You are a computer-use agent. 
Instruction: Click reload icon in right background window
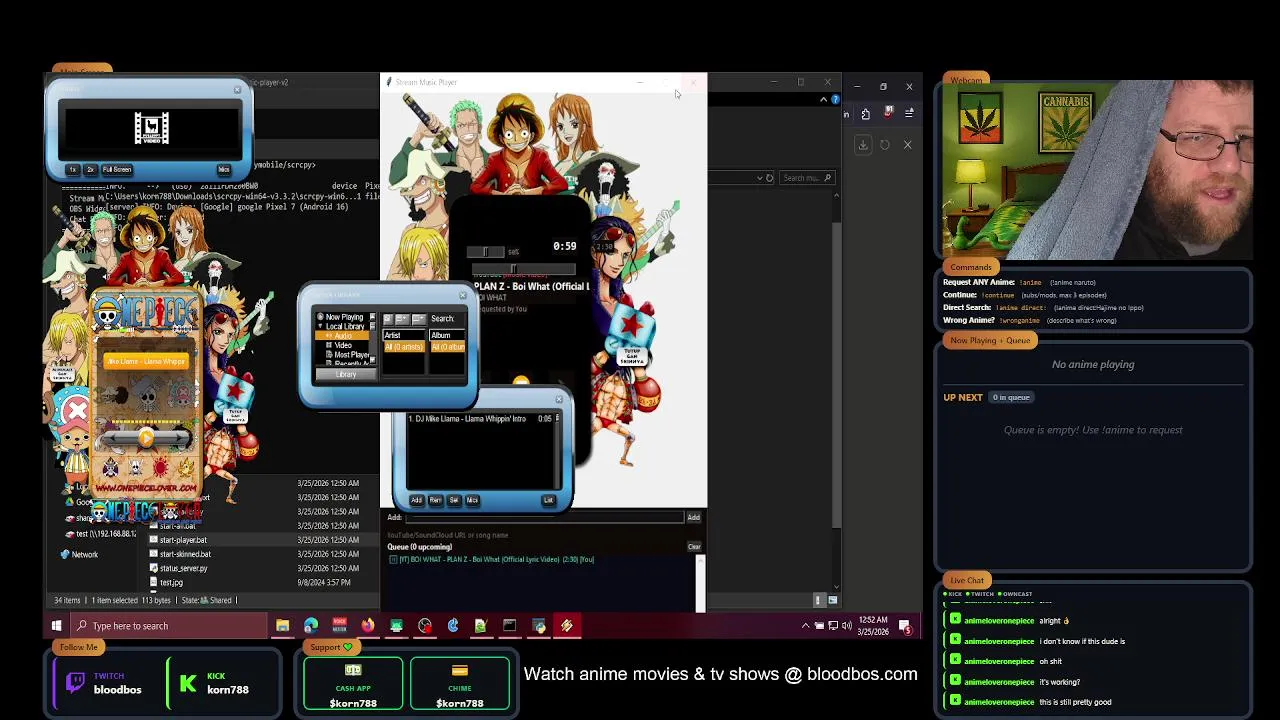pyautogui.click(x=885, y=145)
